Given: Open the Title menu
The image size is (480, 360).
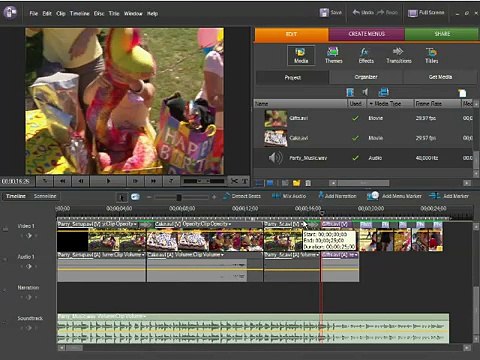Looking at the screenshot, I should tap(114, 14).
